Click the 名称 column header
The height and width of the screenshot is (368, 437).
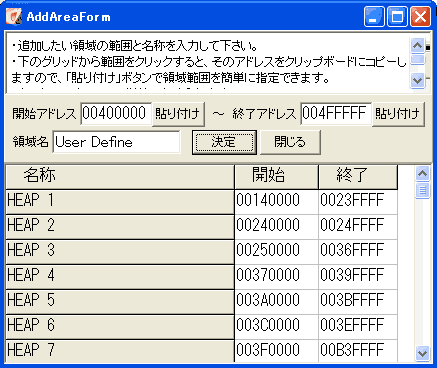coord(120,177)
